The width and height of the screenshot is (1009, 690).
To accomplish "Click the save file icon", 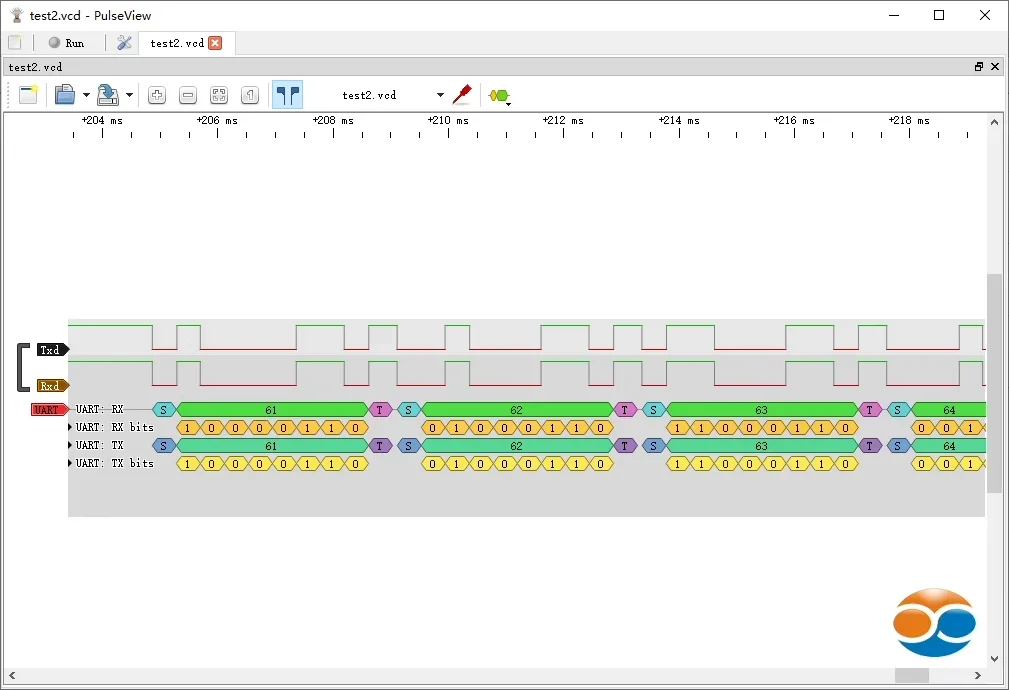I will coord(107,95).
